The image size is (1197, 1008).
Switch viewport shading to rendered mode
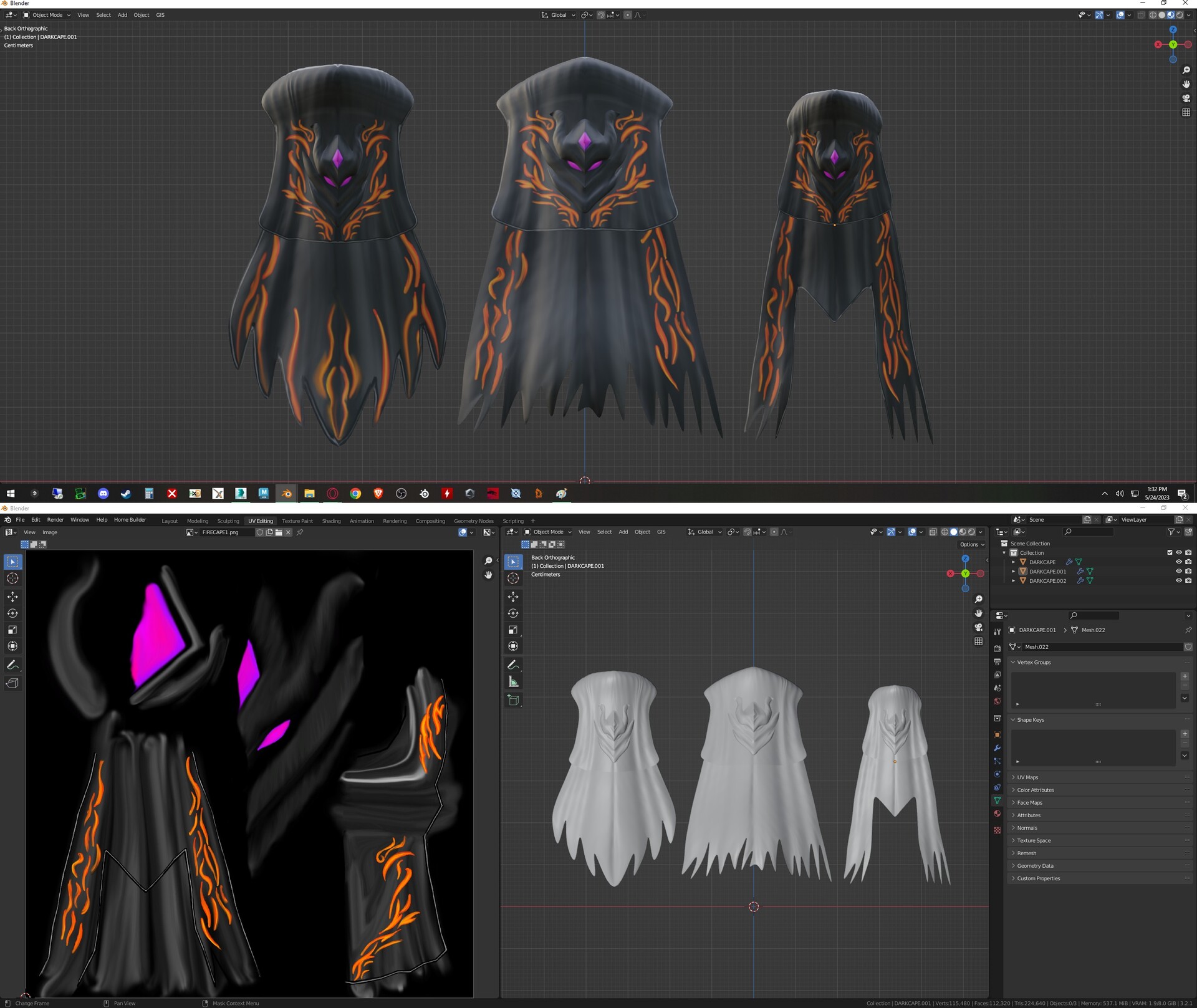pyautogui.click(x=972, y=532)
